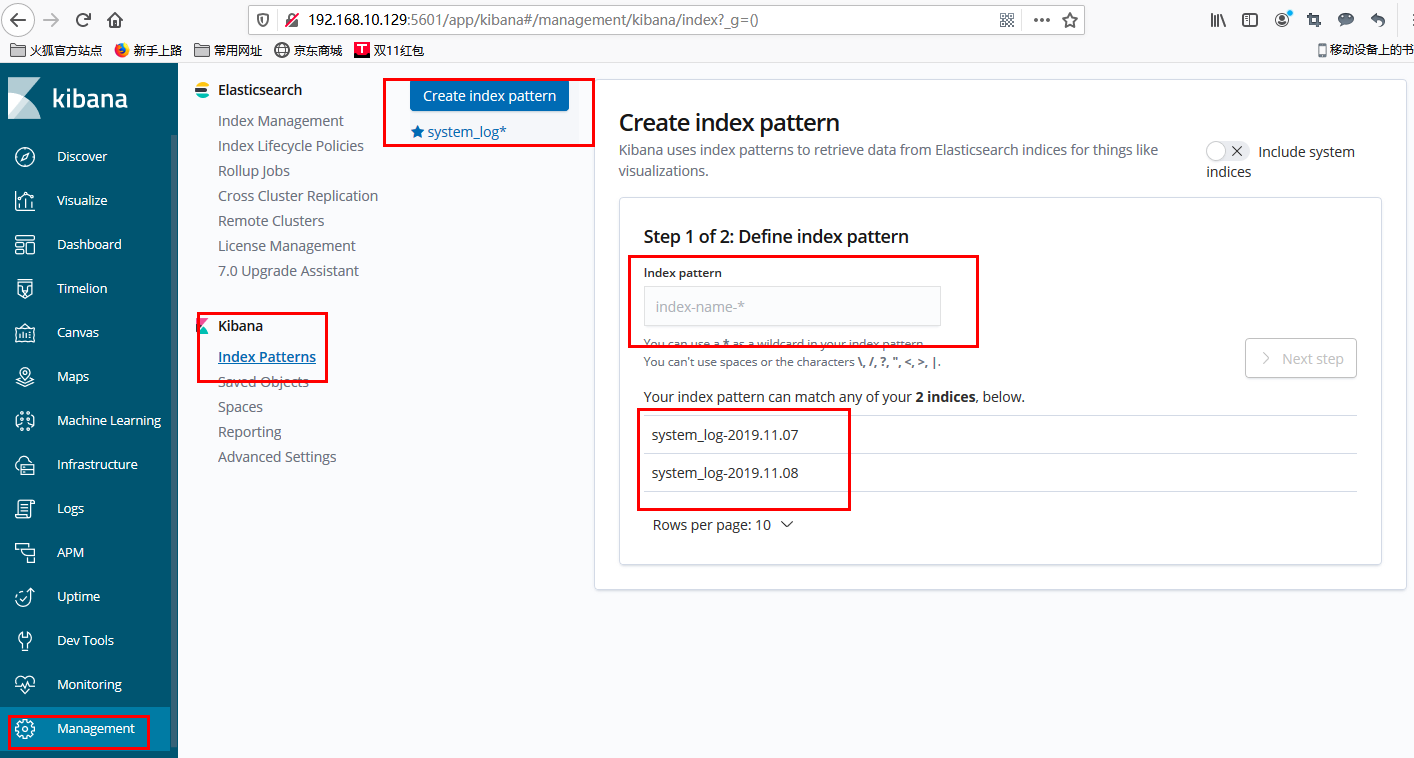Open Remote Clusters link
The height and width of the screenshot is (758, 1414).
tap(271, 221)
